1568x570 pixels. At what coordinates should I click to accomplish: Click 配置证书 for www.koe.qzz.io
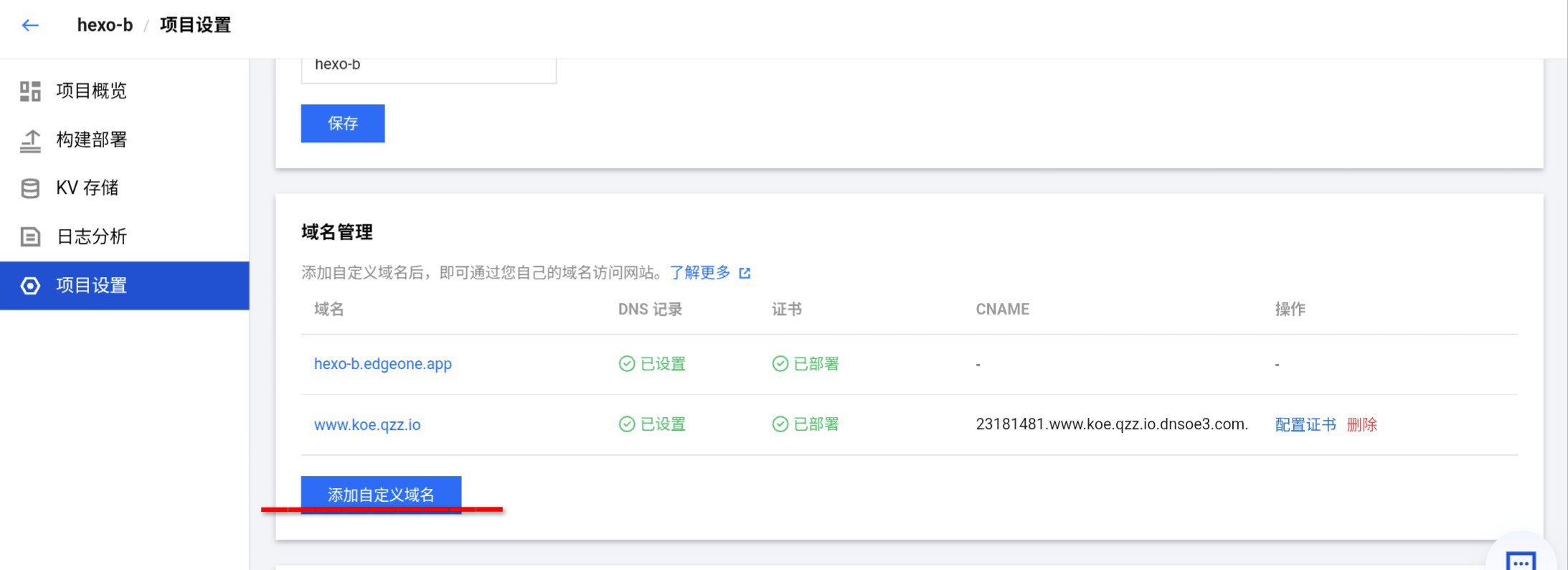pyautogui.click(x=1305, y=425)
